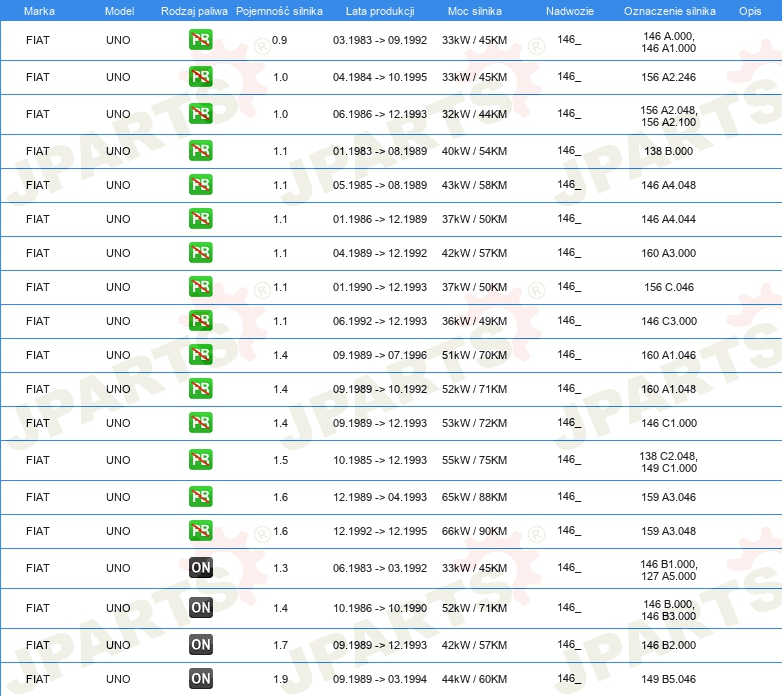Screen dimensions: 782x696
Task: Click the PB fuel icon for the 1.5 engine
Action: click(x=200, y=460)
